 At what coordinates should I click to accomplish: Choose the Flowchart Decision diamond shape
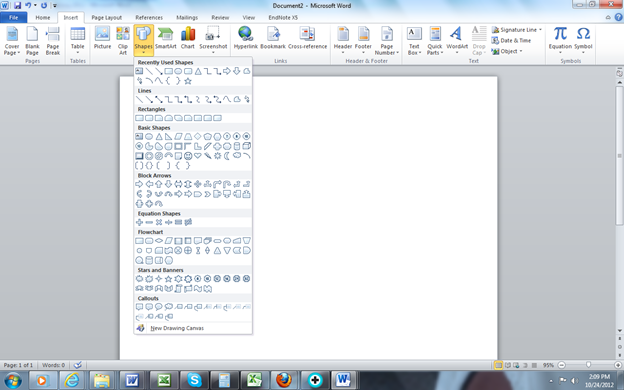(x=159, y=241)
